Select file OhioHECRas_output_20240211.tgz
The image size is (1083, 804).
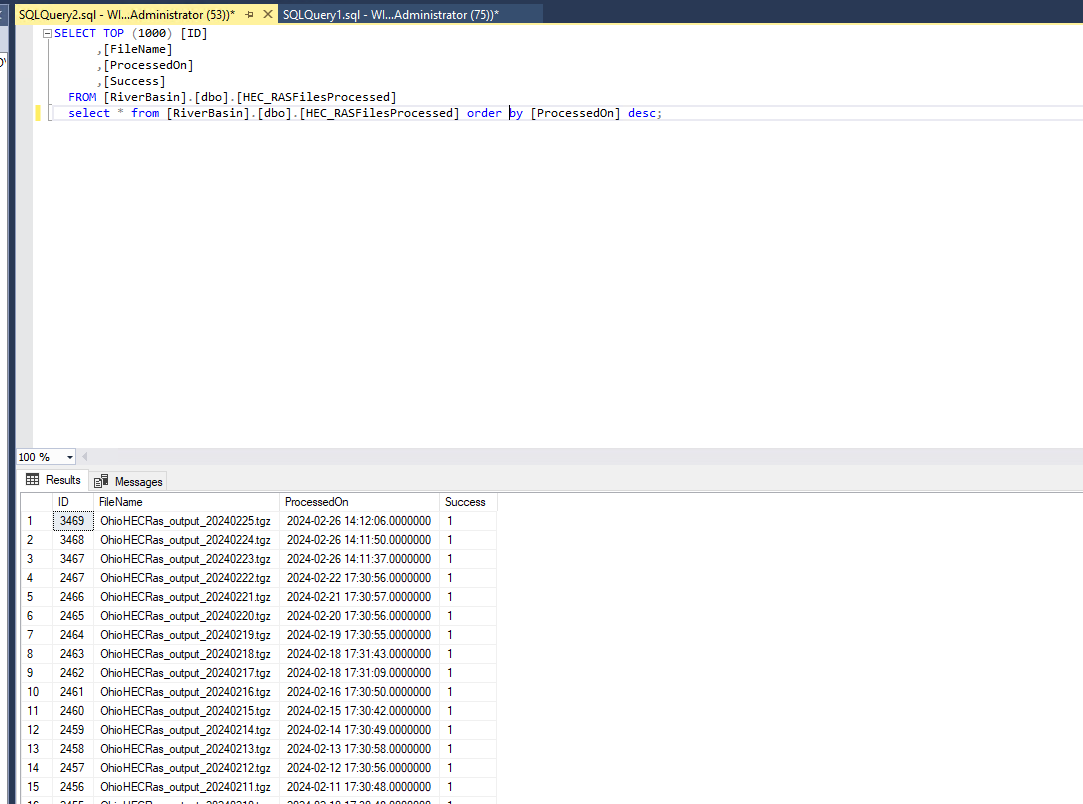point(186,787)
